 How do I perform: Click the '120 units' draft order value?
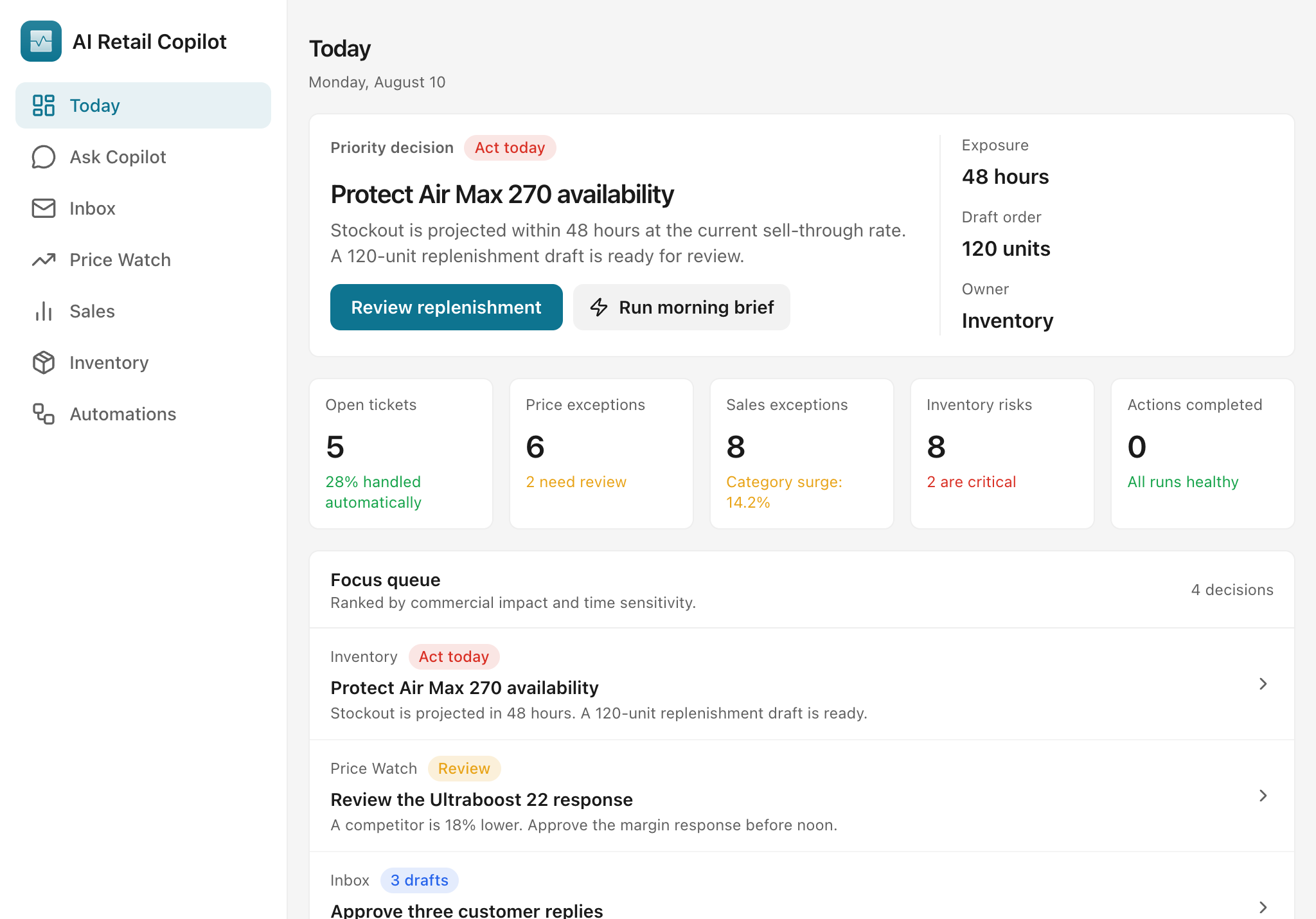point(1006,249)
